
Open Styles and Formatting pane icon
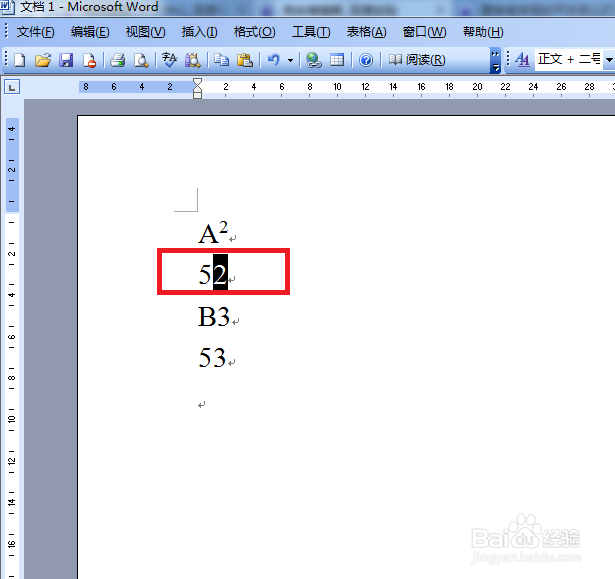522,60
